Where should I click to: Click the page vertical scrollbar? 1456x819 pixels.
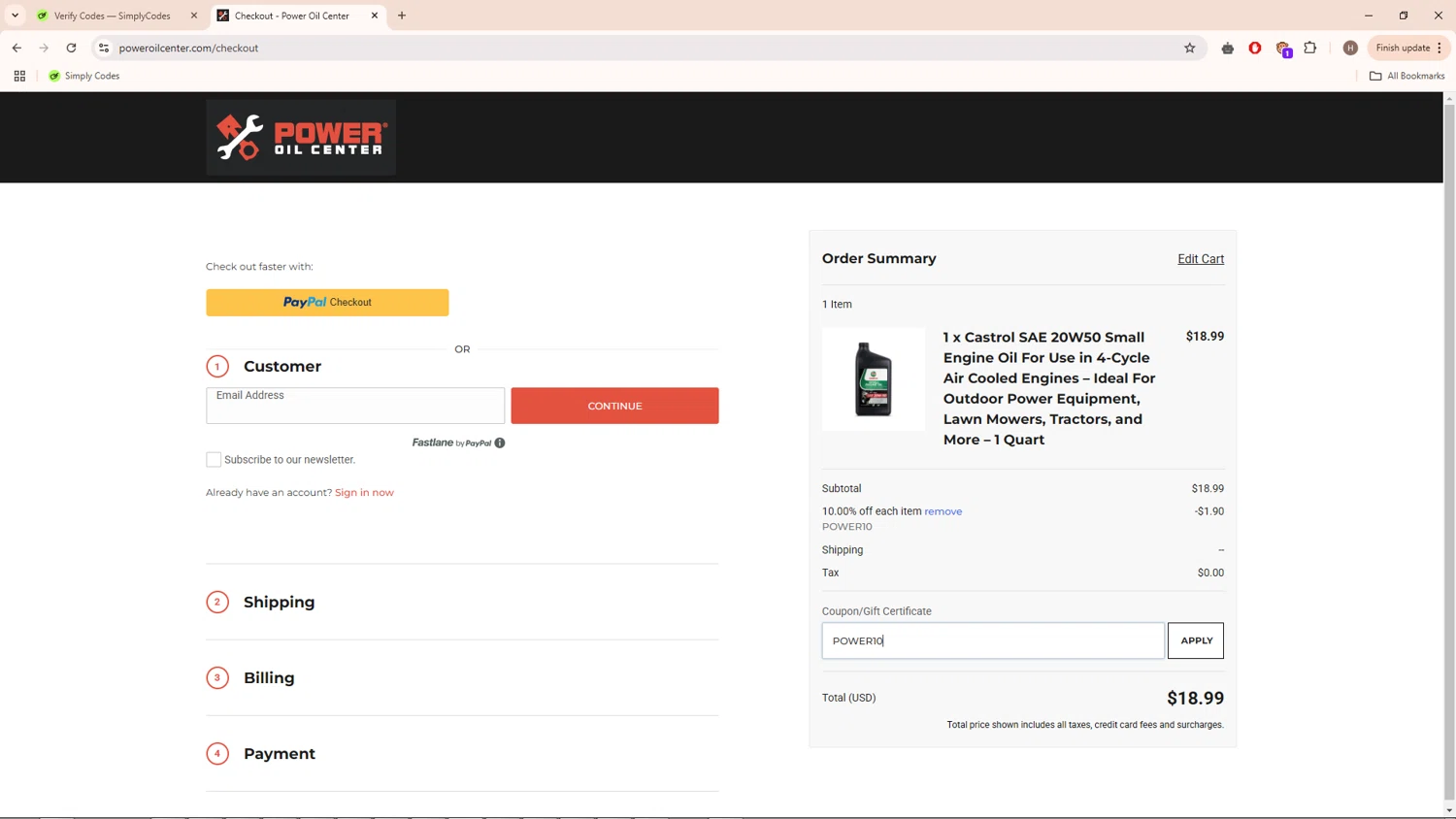coord(1449,454)
